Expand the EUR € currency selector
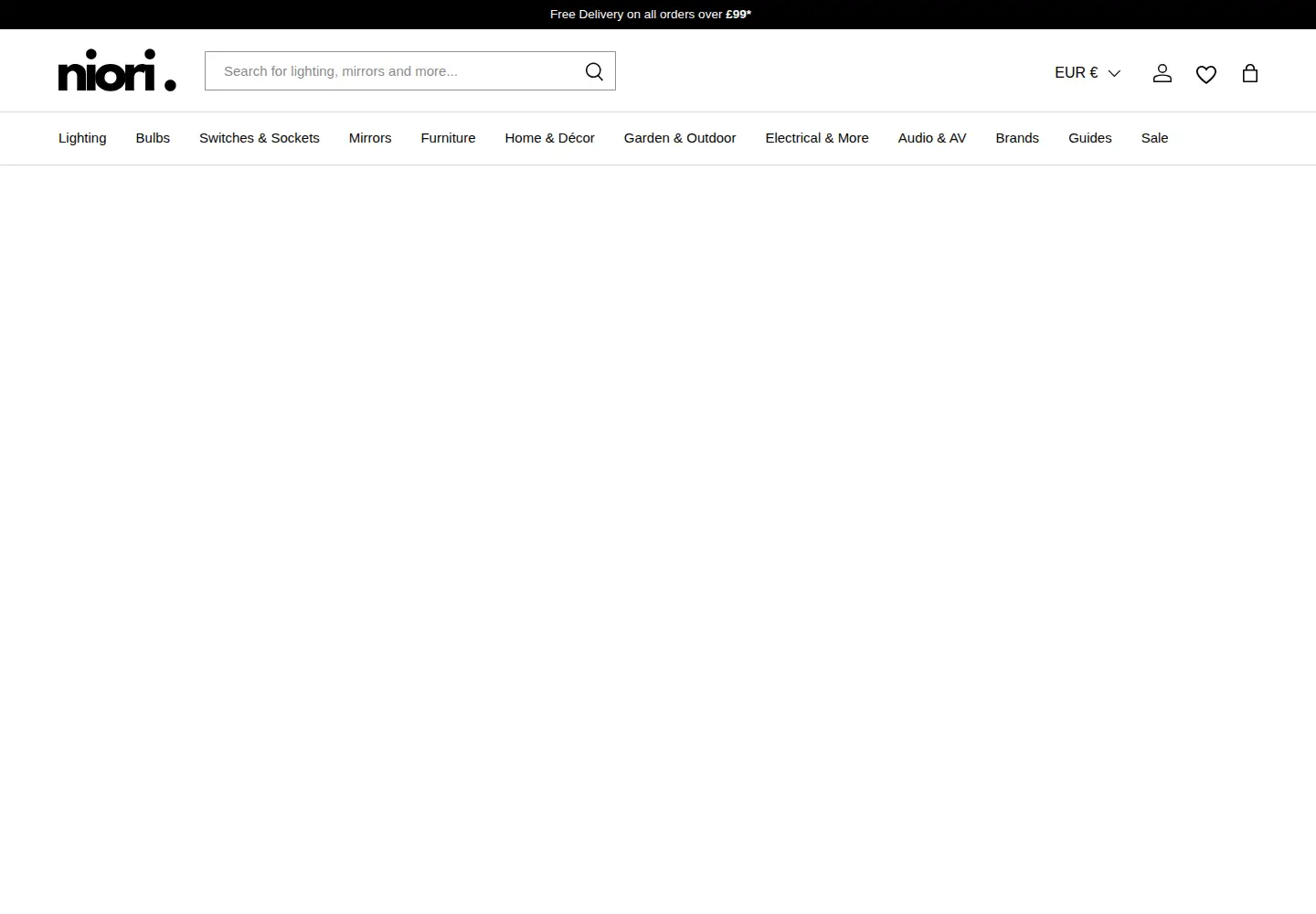Image resolution: width=1316 pixels, height=914 pixels. click(1088, 72)
